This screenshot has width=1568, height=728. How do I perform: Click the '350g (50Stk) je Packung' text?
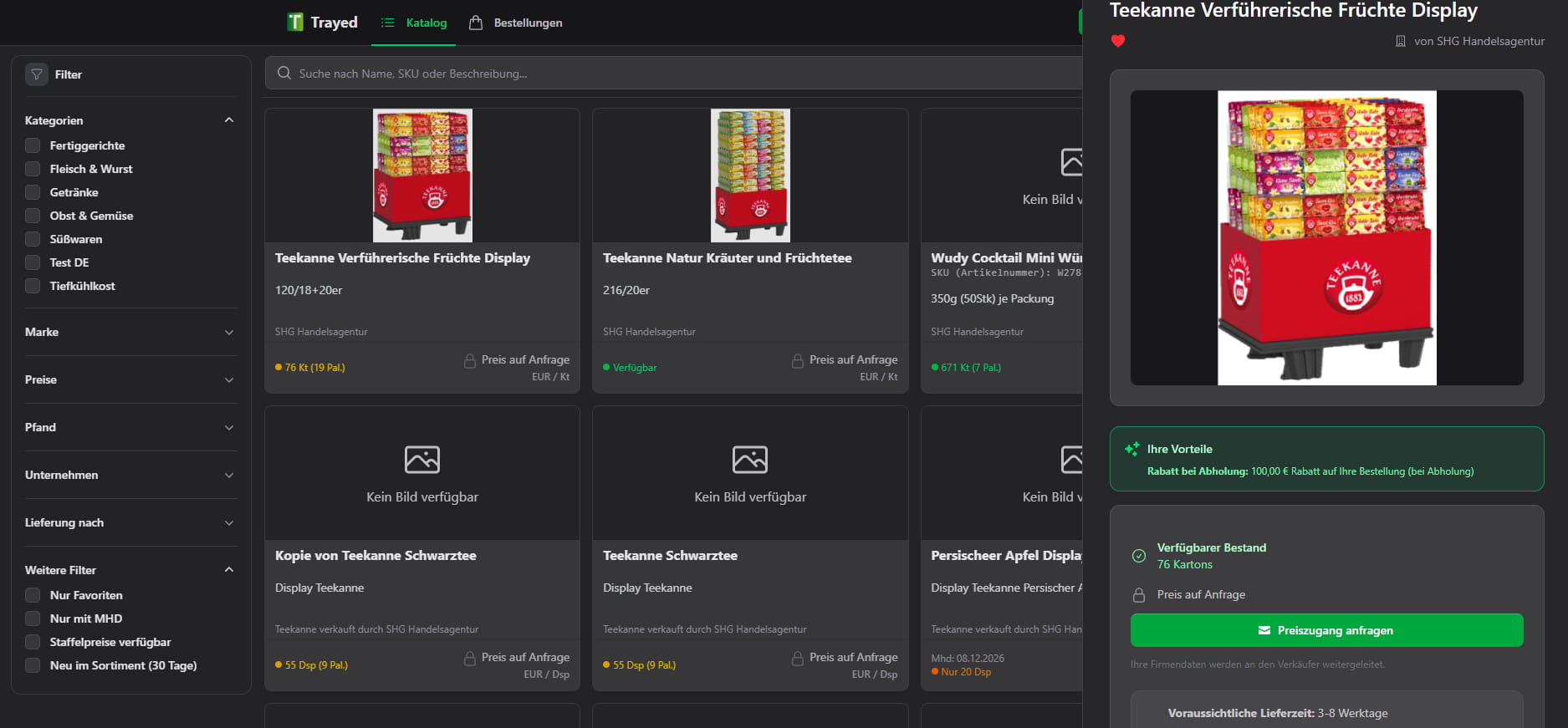pos(992,298)
